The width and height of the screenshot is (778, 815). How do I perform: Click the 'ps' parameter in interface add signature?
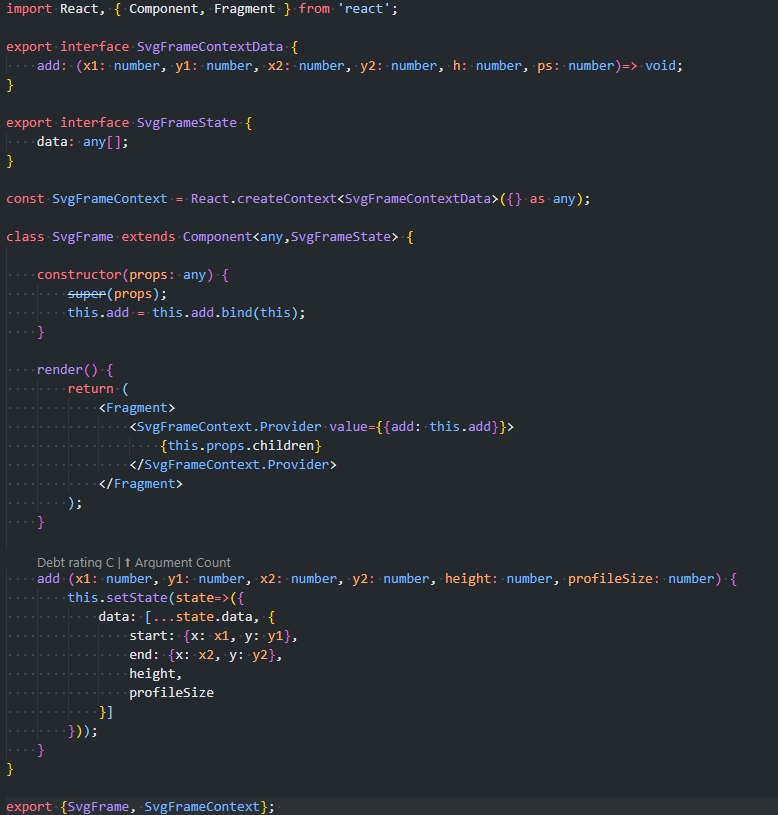tap(545, 66)
